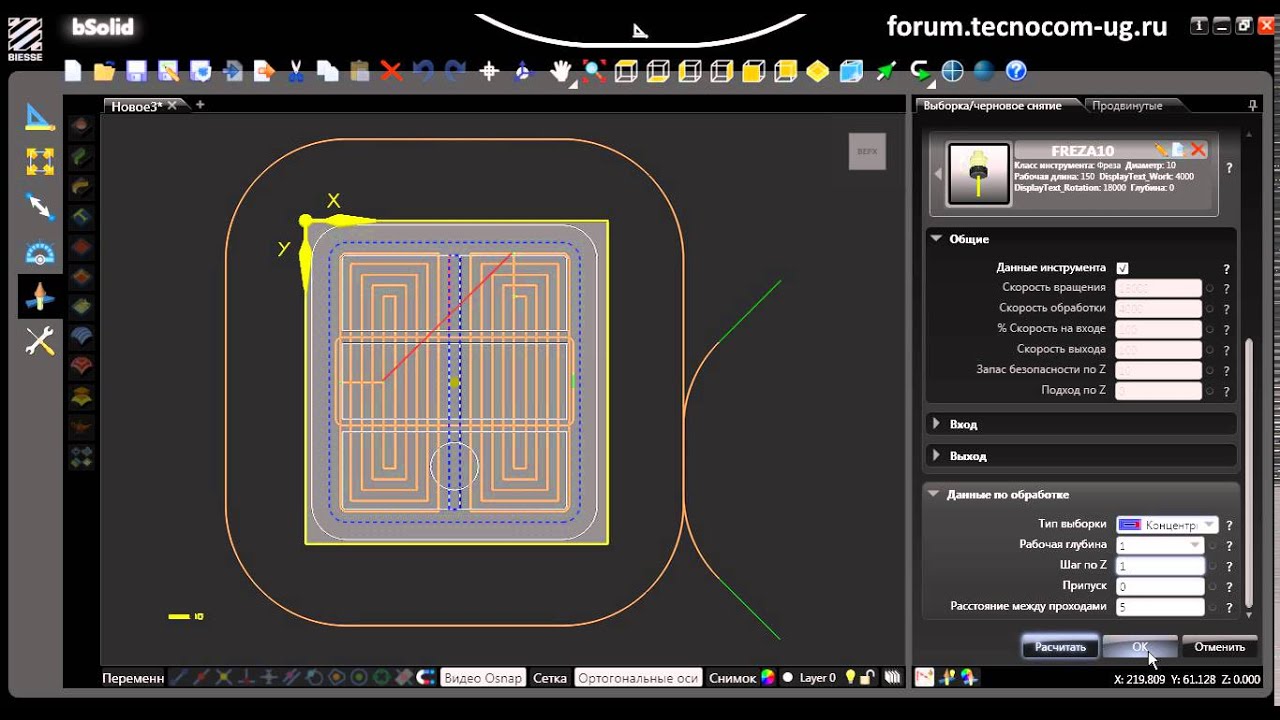Click the Припуск input field
The width and height of the screenshot is (1280, 720).
[1160, 586]
